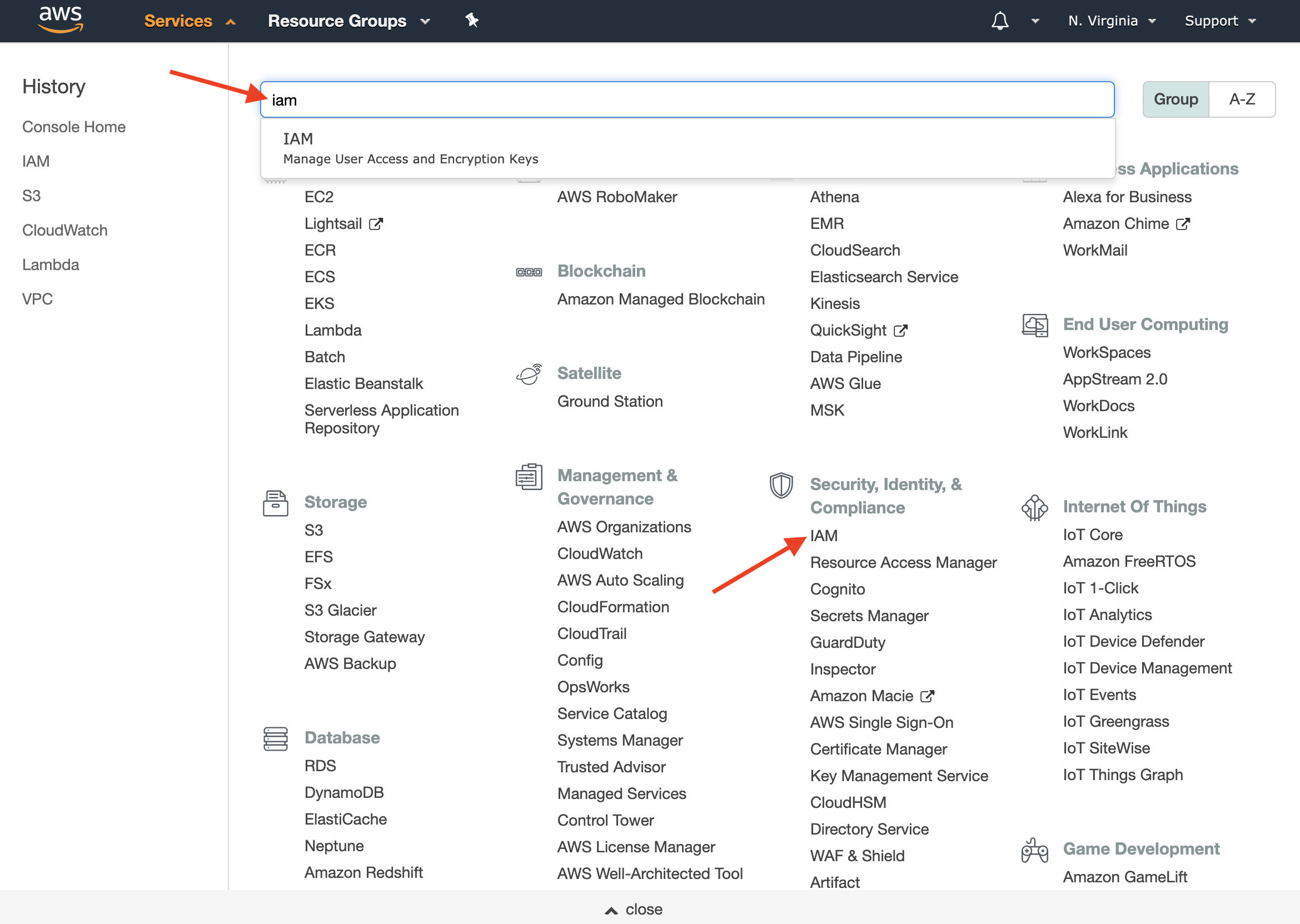Open the notifications bell icon
This screenshot has height=924, width=1300.
(999, 21)
